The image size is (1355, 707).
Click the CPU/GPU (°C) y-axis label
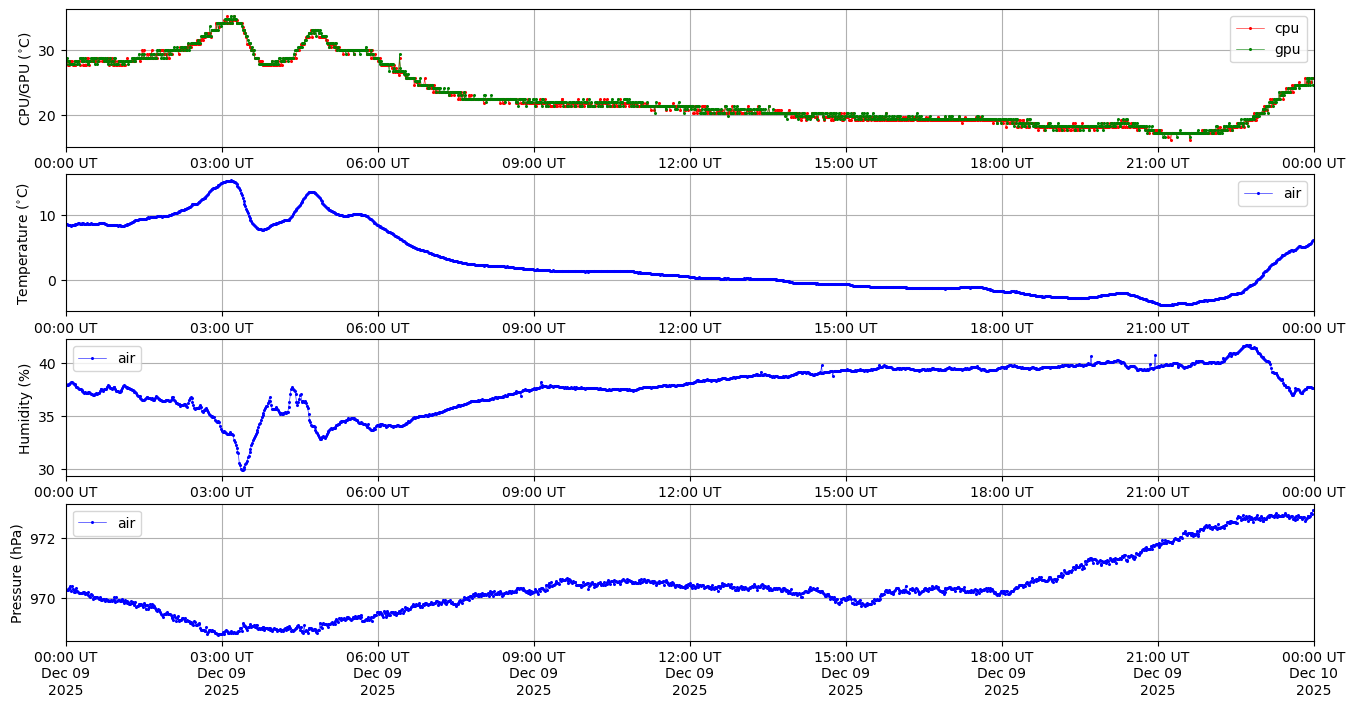tap(25, 79)
